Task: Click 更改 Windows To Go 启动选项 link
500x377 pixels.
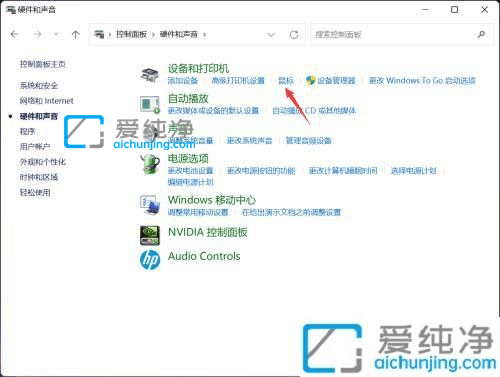Action: pyautogui.click(x=422, y=81)
